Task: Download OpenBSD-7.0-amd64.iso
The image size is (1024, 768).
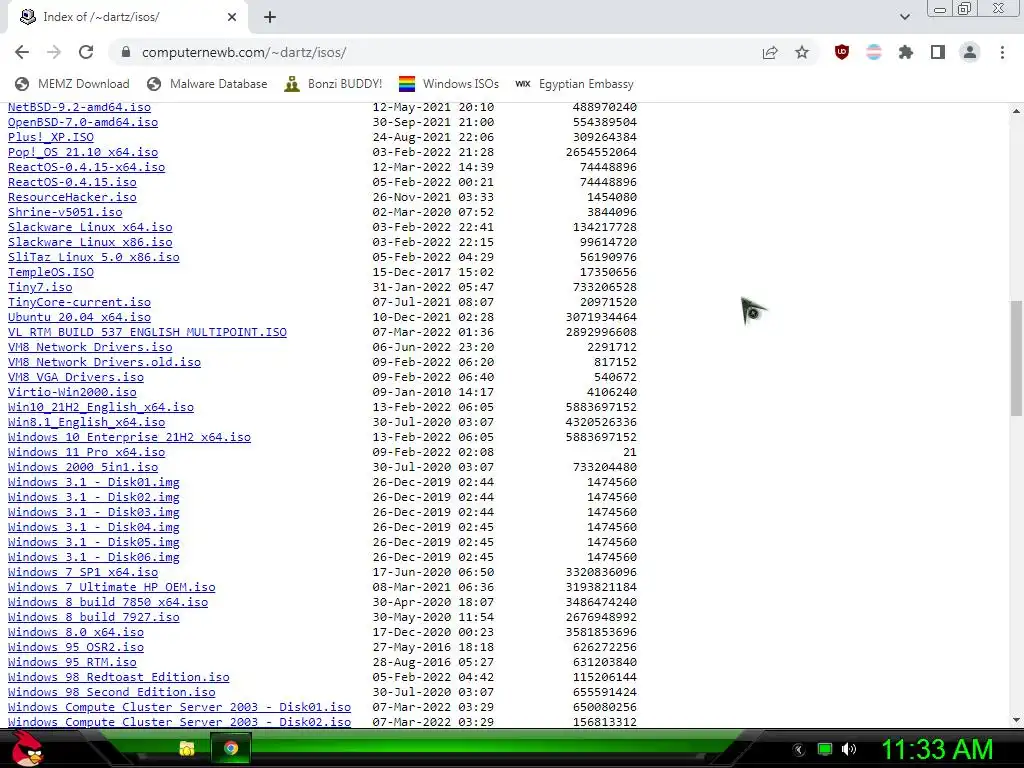Action: [x=83, y=122]
